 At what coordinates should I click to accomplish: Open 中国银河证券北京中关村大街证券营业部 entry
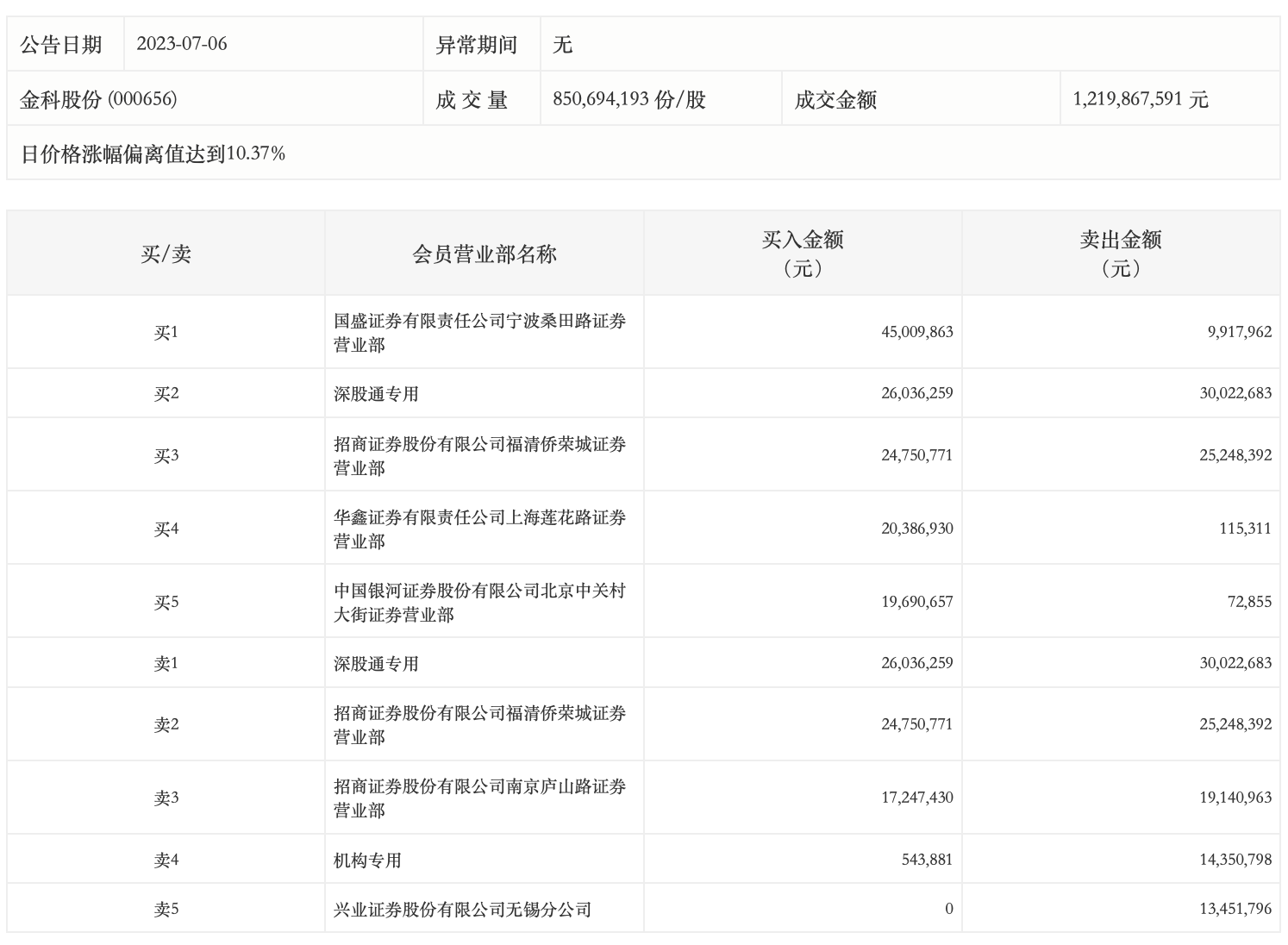pos(479,603)
